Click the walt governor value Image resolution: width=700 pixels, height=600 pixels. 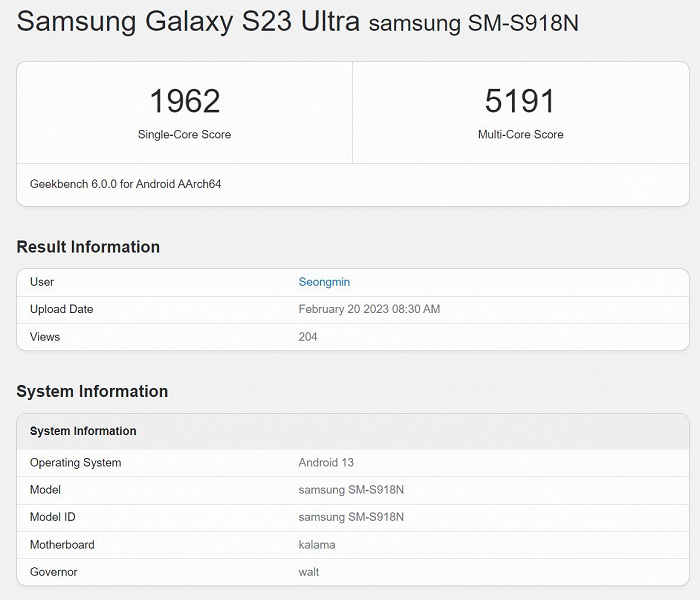(x=309, y=572)
